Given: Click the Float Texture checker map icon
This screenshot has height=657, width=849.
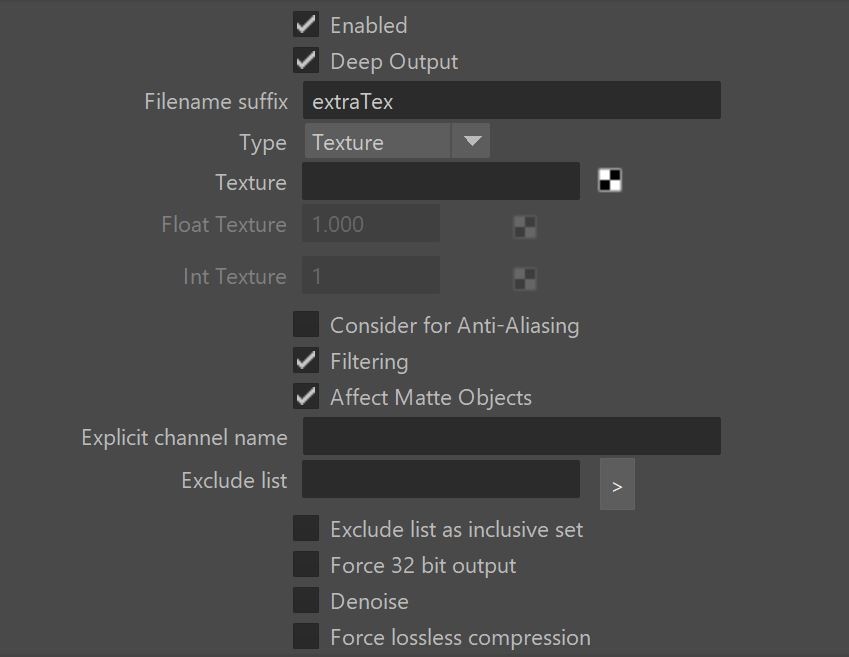Looking at the screenshot, I should pyautogui.click(x=525, y=227).
